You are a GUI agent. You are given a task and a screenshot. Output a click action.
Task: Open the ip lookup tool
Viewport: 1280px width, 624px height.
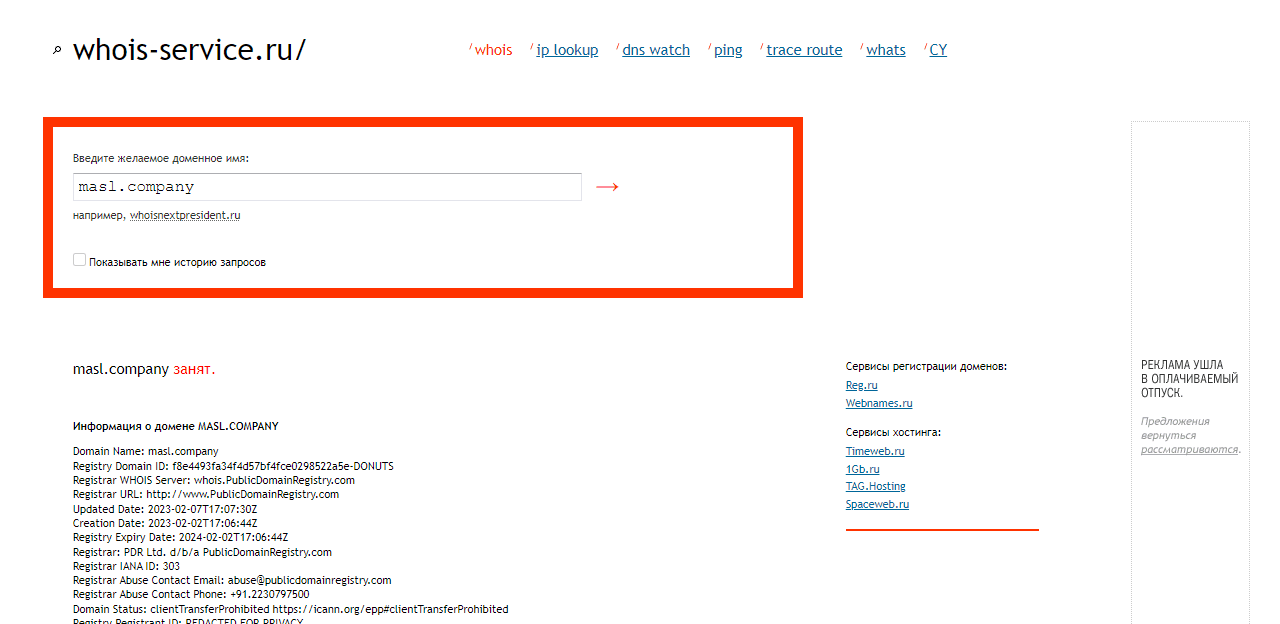[x=567, y=50]
